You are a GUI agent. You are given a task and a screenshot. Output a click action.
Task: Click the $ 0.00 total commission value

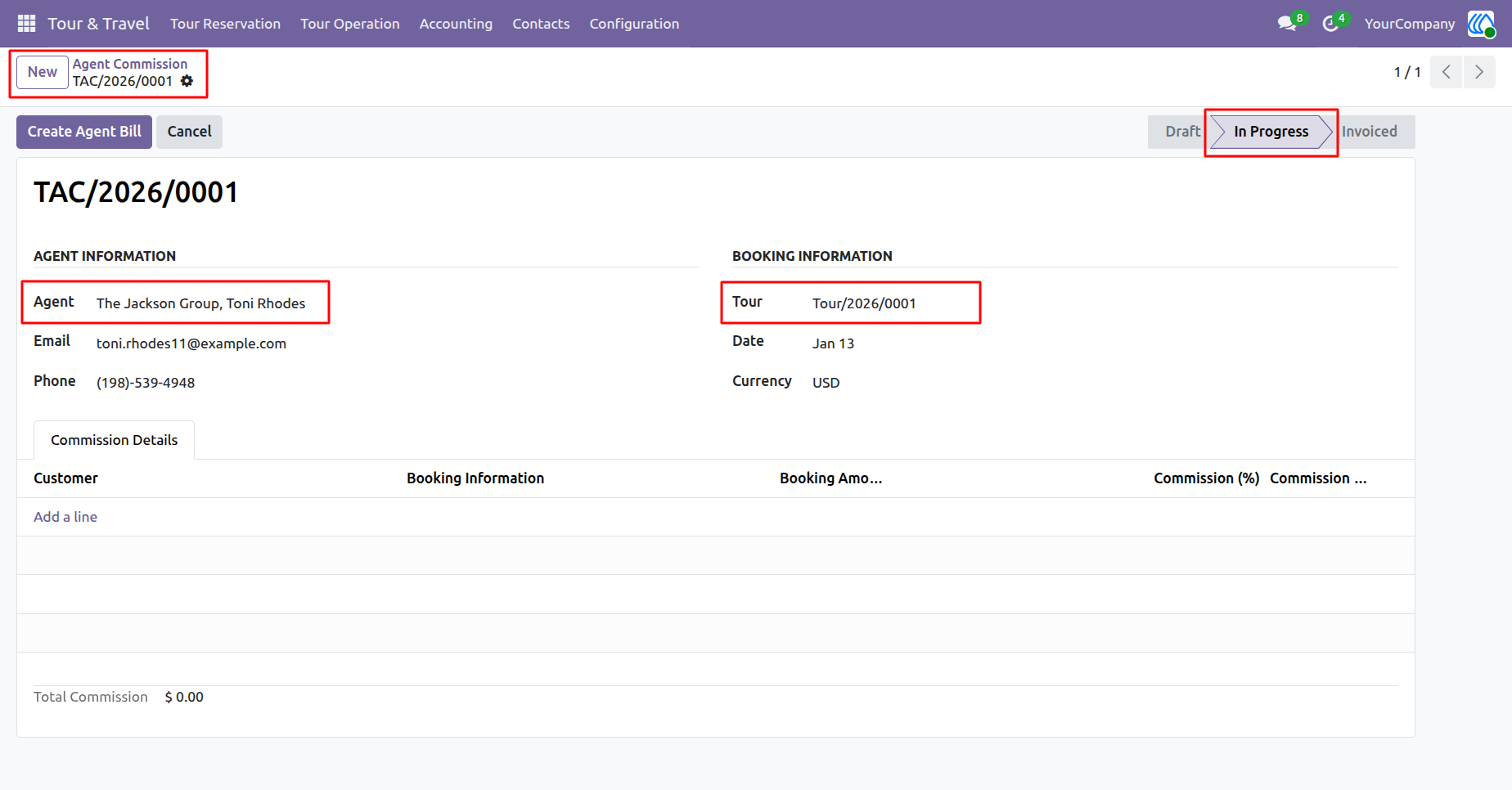click(x=184, y=697)
